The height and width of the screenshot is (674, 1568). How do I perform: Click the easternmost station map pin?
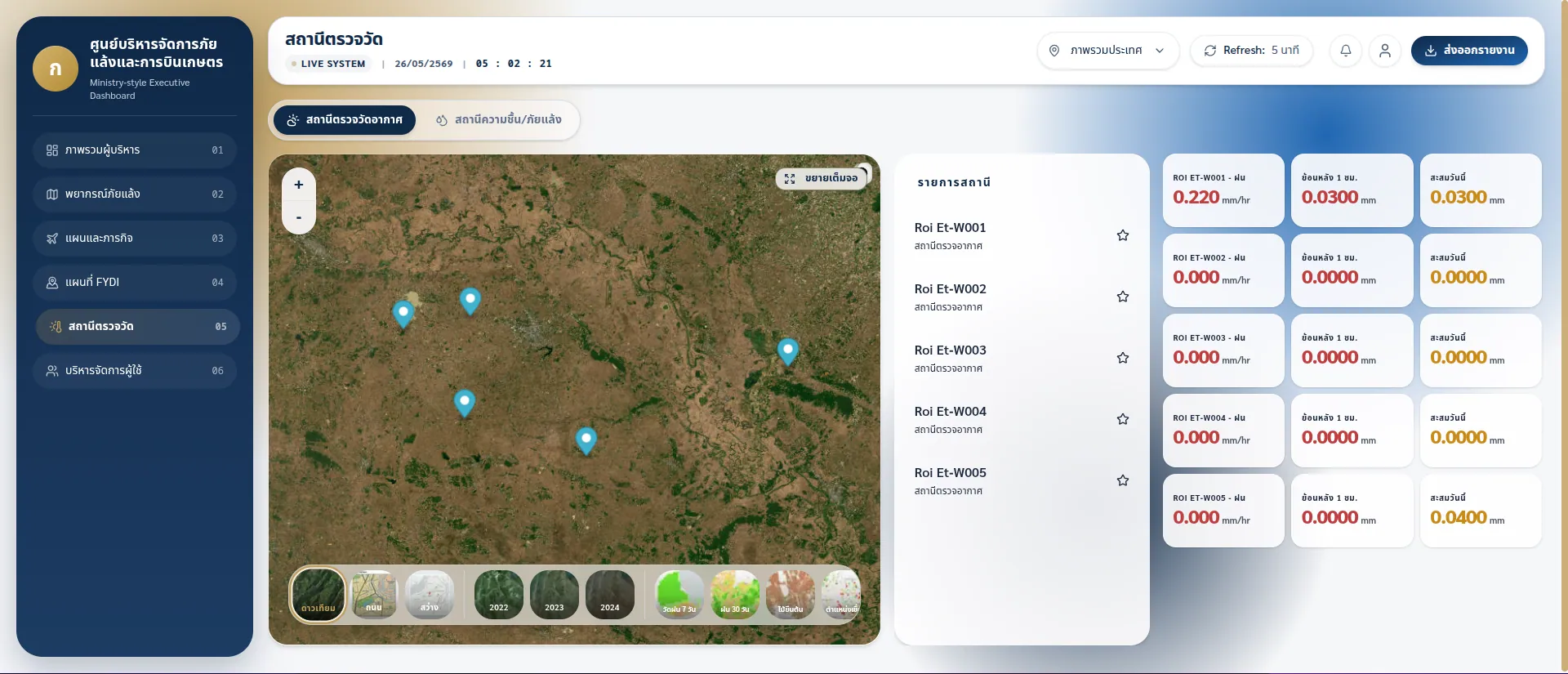(x=788, y=352)
